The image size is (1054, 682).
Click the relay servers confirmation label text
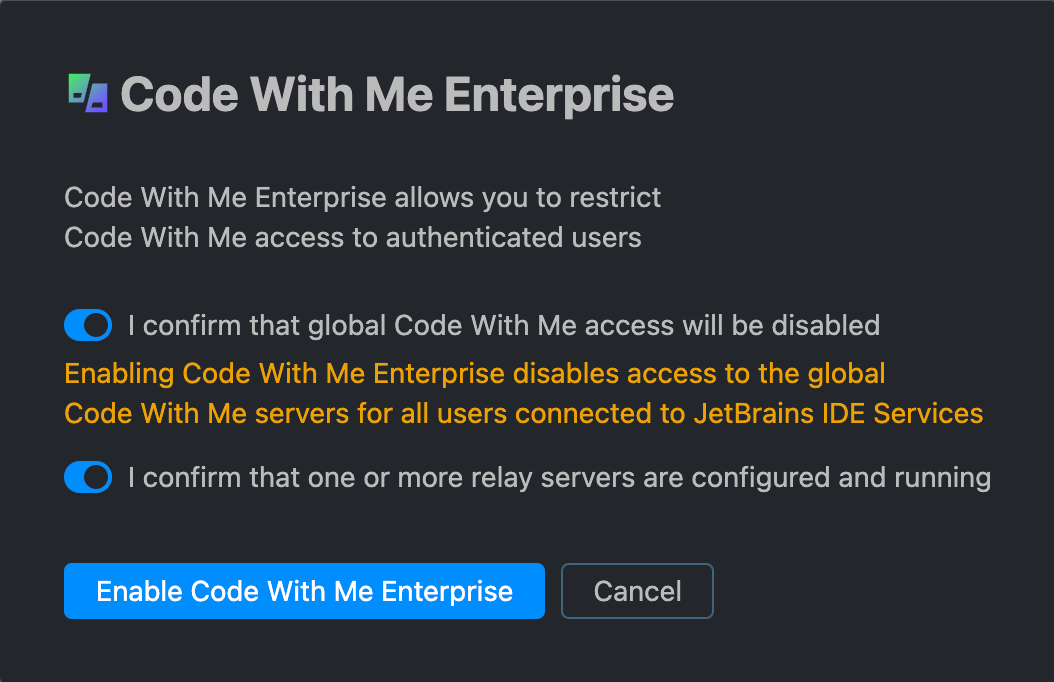tap(560, 477)
